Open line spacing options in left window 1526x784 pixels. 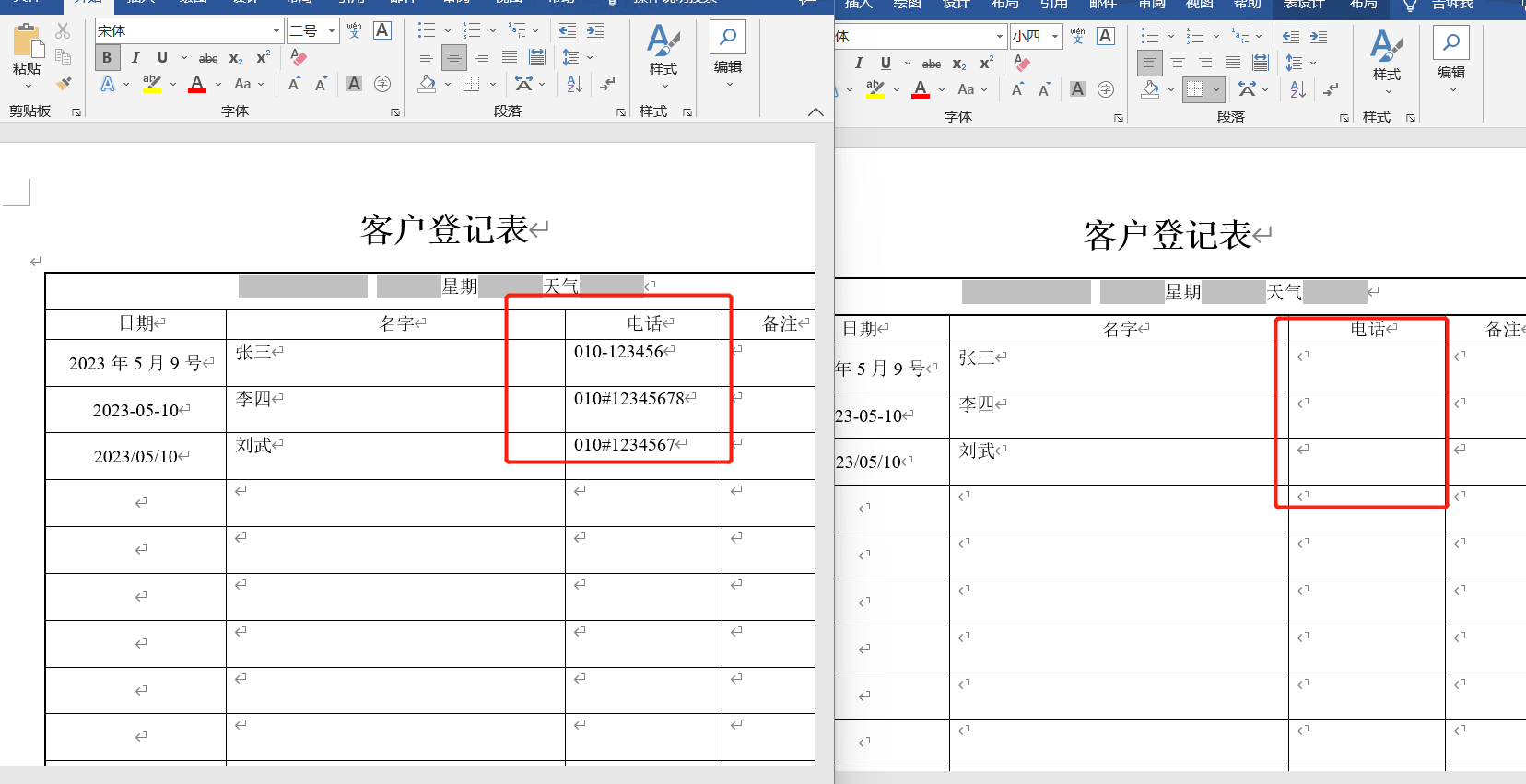(577, 57)
